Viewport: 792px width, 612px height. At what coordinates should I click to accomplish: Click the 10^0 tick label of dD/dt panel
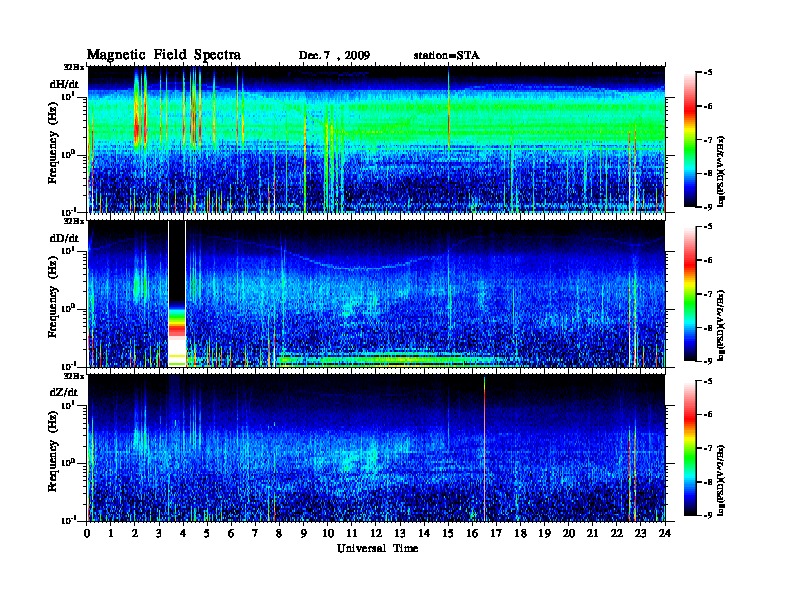68,308
